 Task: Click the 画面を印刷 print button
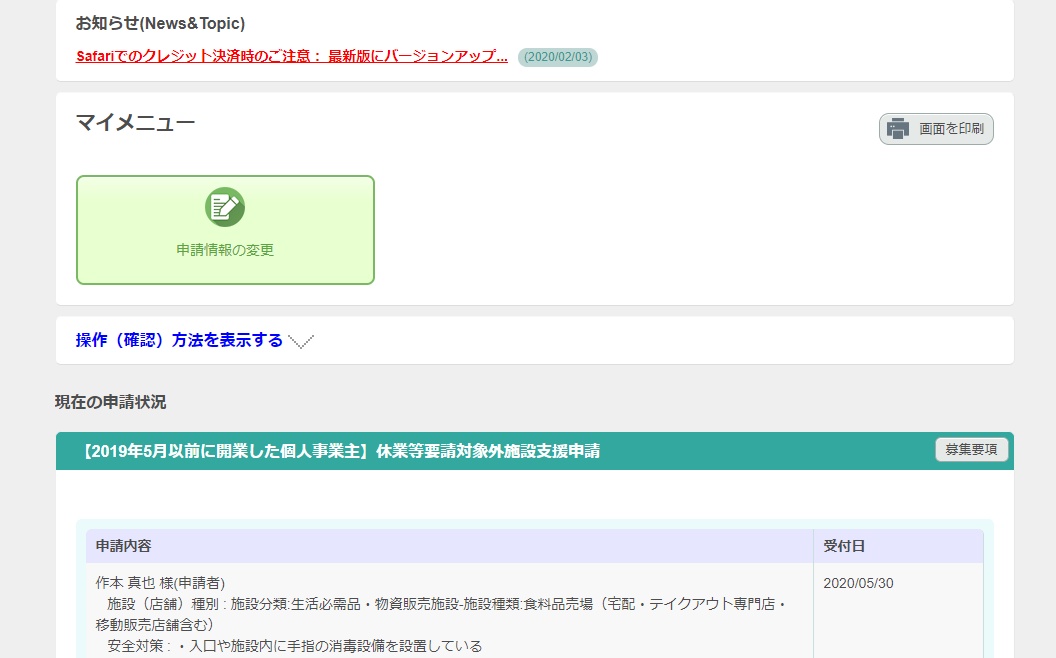pos(936,129)
